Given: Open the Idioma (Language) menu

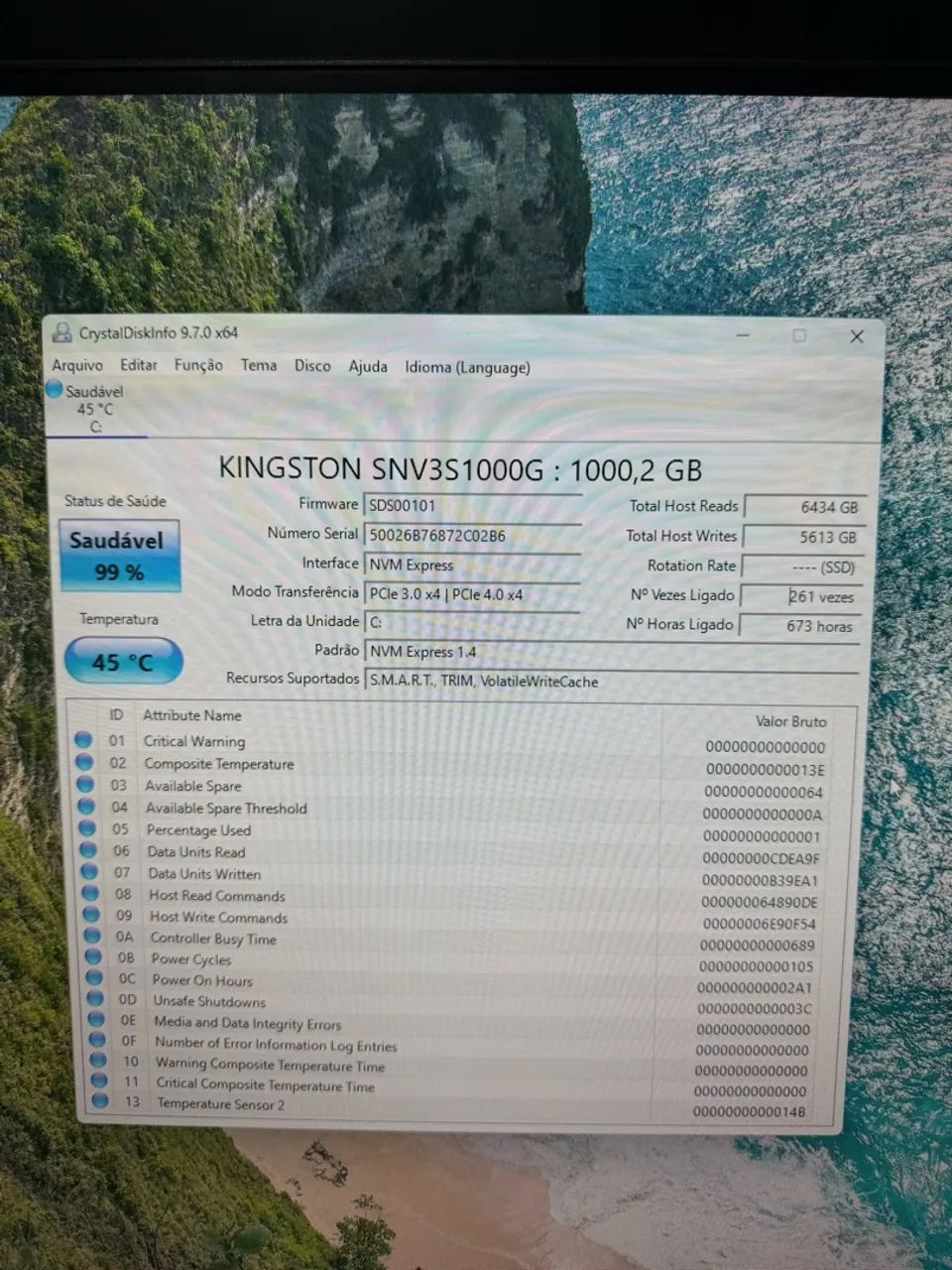Looking at the screenshot, I should tap(467, 367).
